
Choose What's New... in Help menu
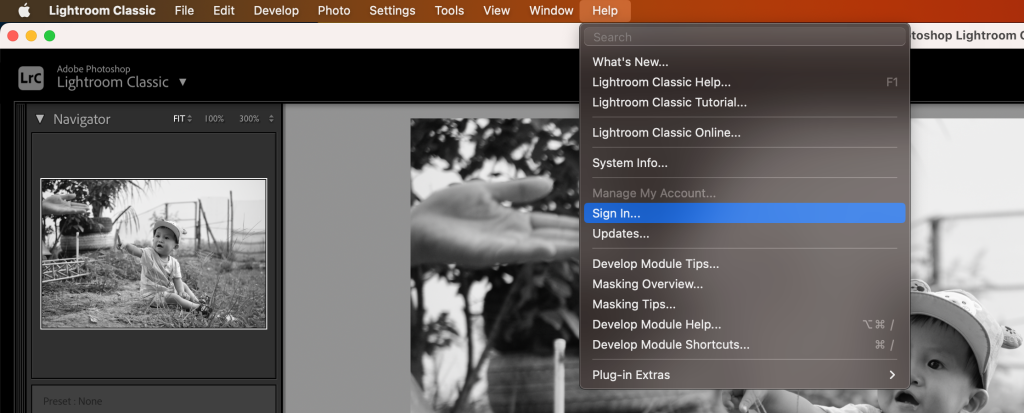pos(744,62)
